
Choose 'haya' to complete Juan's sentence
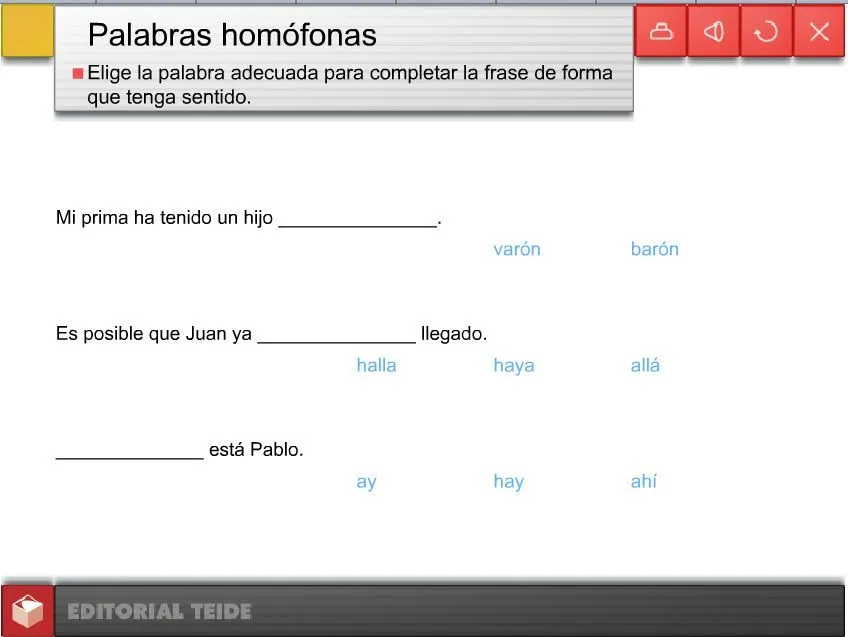pos(514,365)
